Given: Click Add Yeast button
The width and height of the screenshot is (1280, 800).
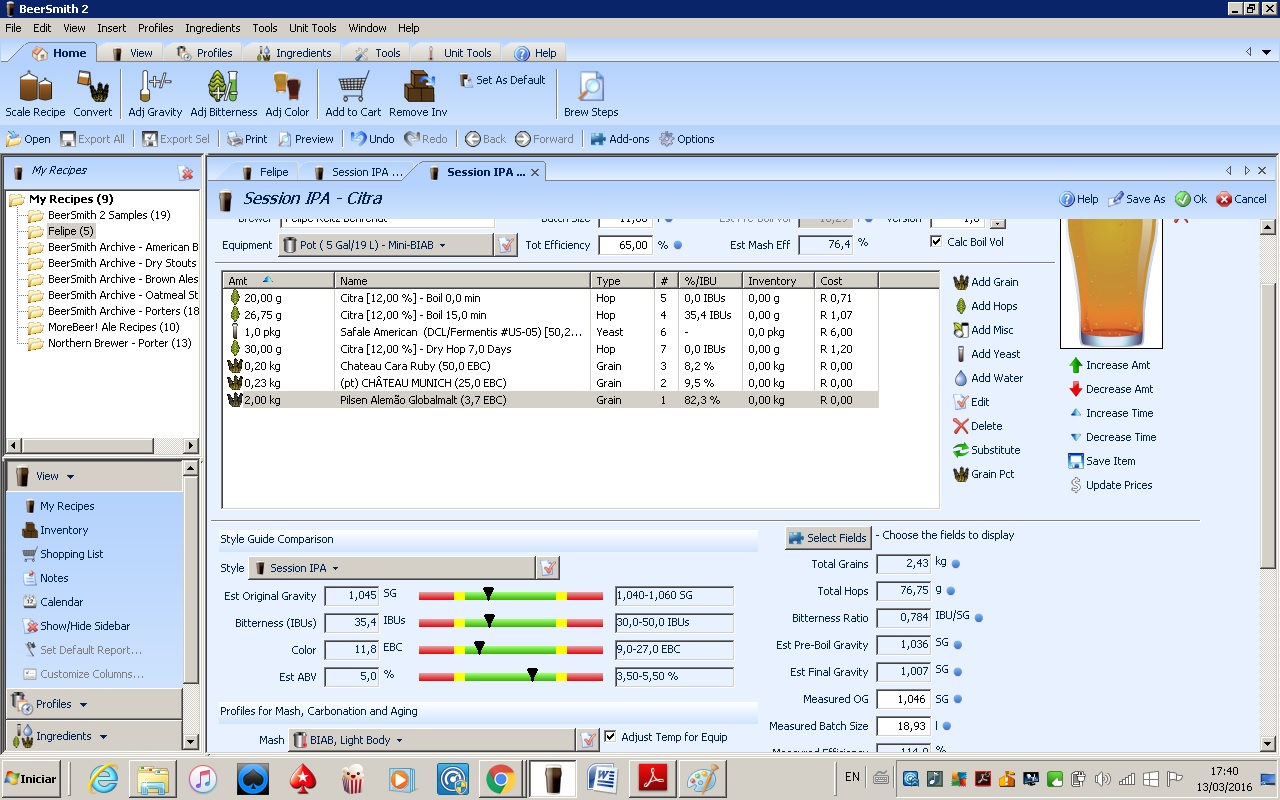Looking at the screenshot, I should point(986,354).
